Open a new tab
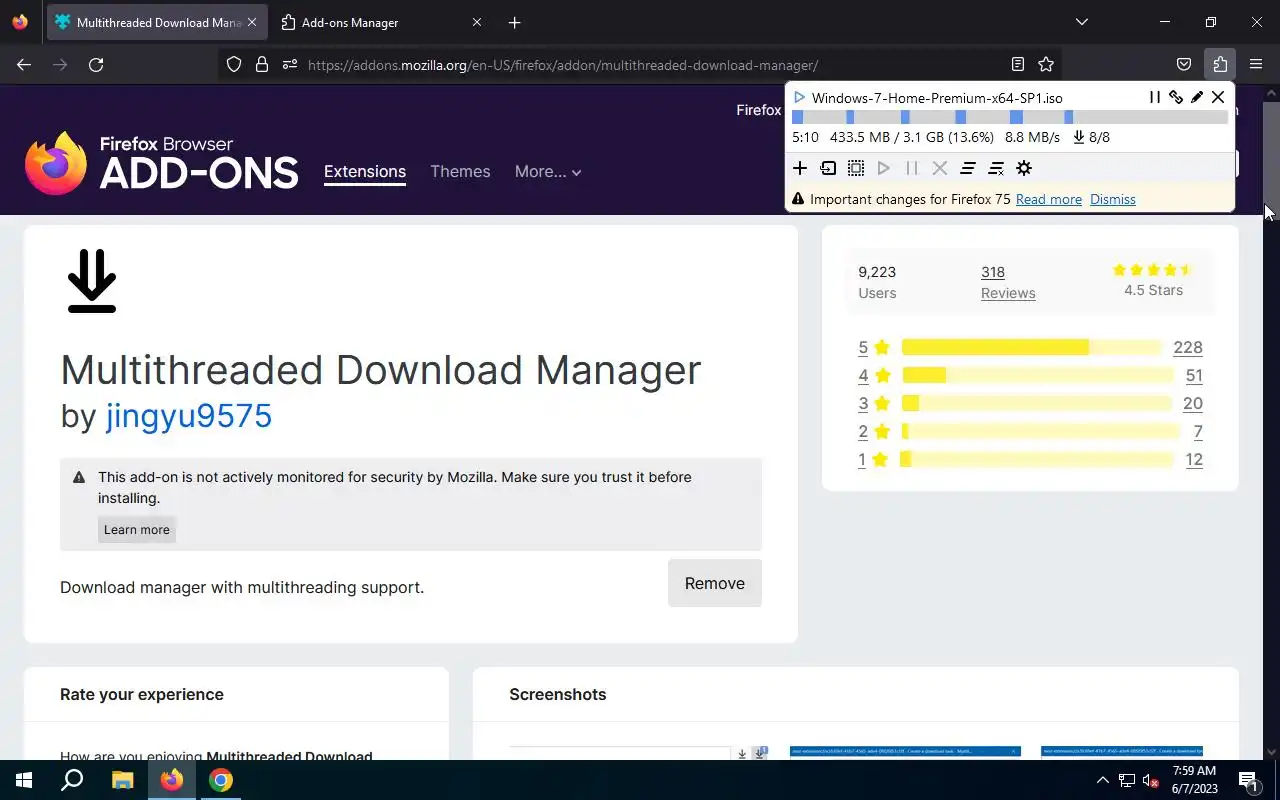Viewport: 1280px width, 800px height. [x=514, y=22]
